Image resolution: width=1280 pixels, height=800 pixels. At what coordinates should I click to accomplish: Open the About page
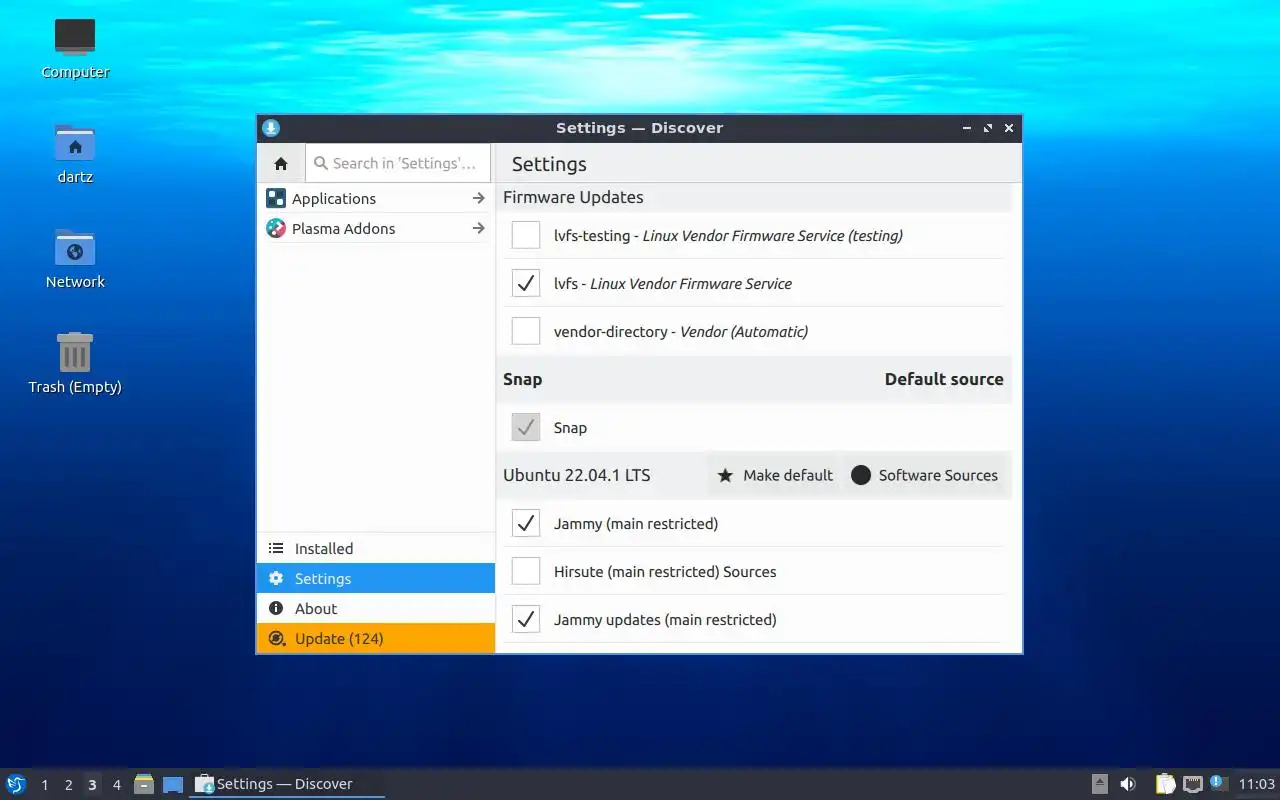[376, 608]
